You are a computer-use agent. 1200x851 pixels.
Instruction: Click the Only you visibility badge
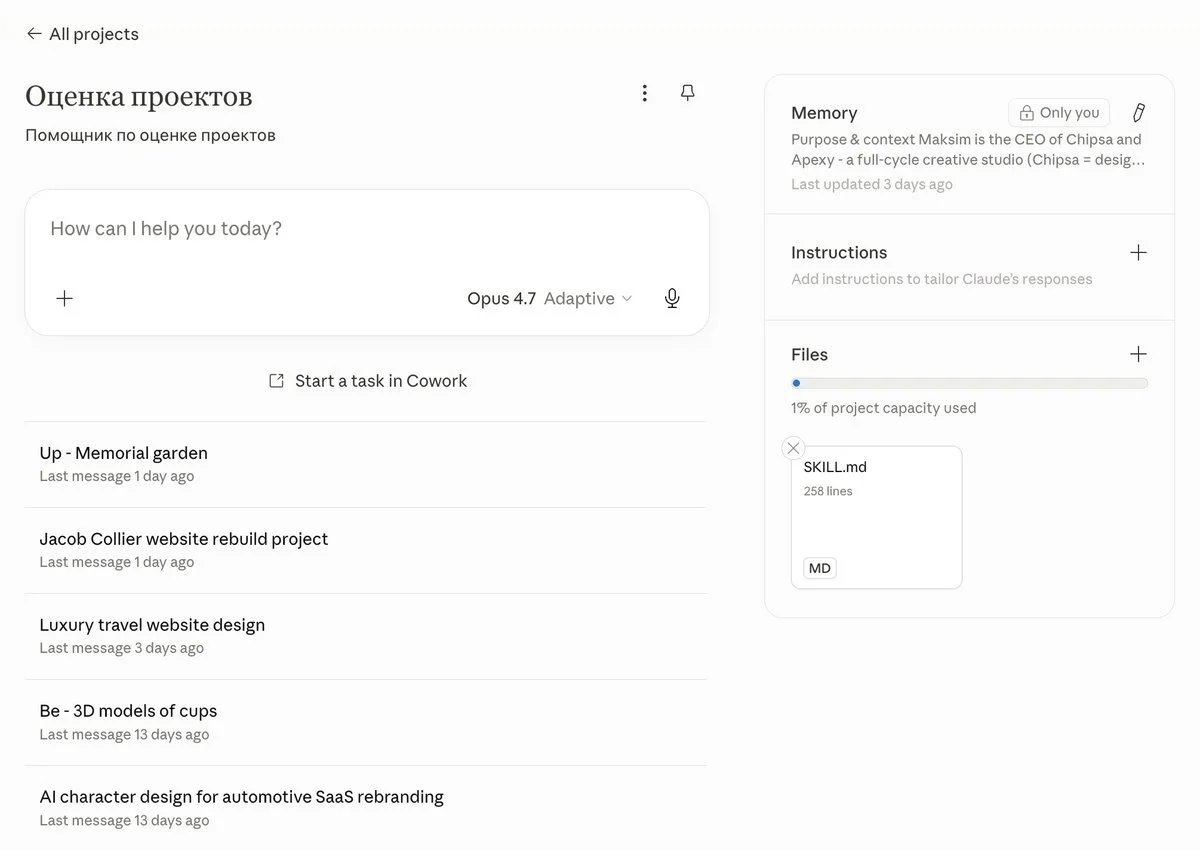coord(1059,113)
